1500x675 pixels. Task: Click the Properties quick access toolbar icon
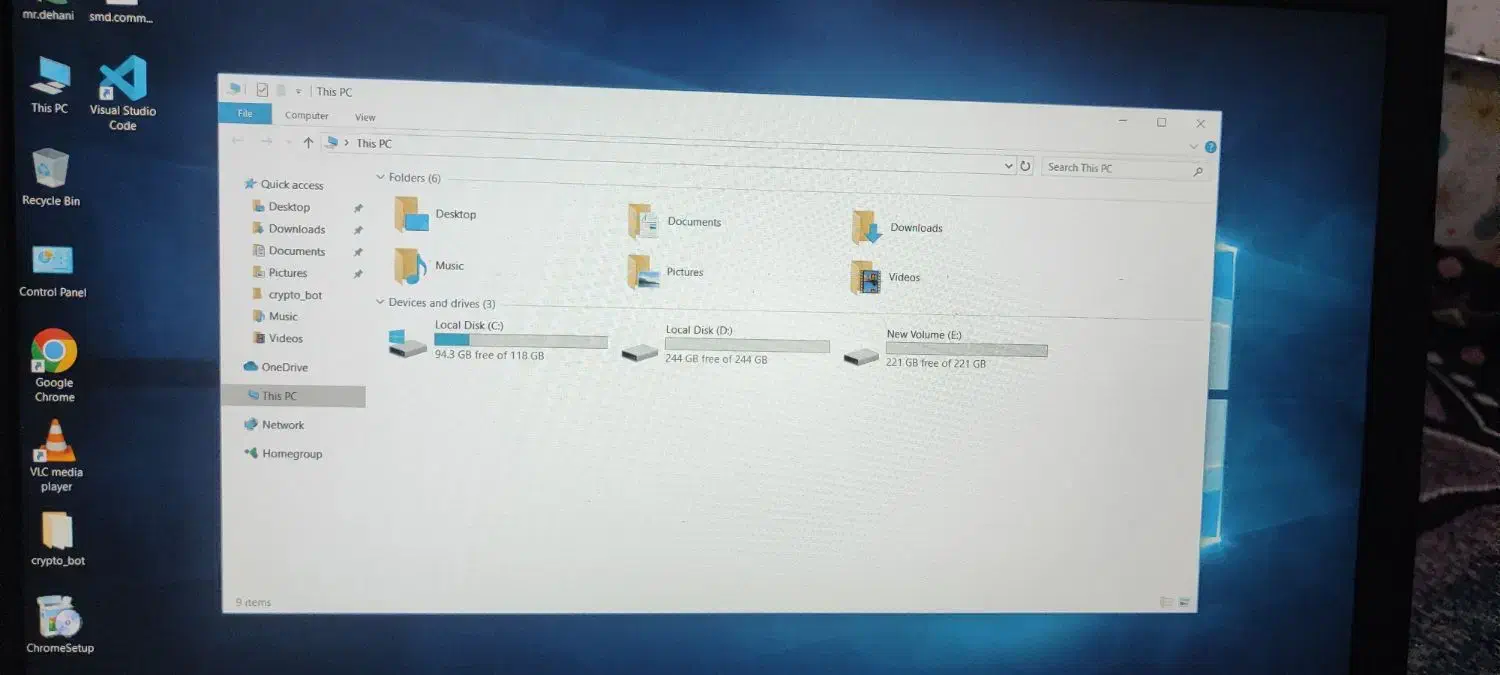point(262,90)
